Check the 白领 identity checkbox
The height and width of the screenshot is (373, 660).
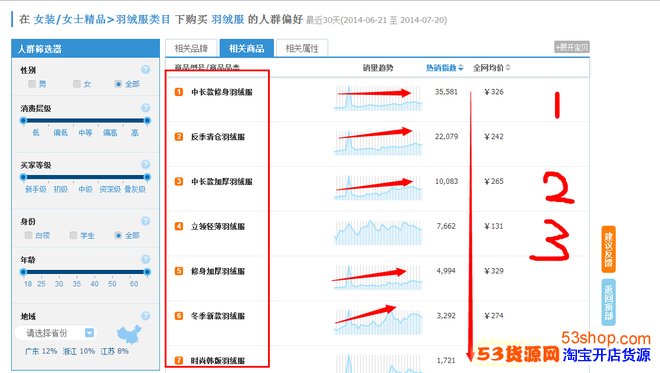click(29, 235)
